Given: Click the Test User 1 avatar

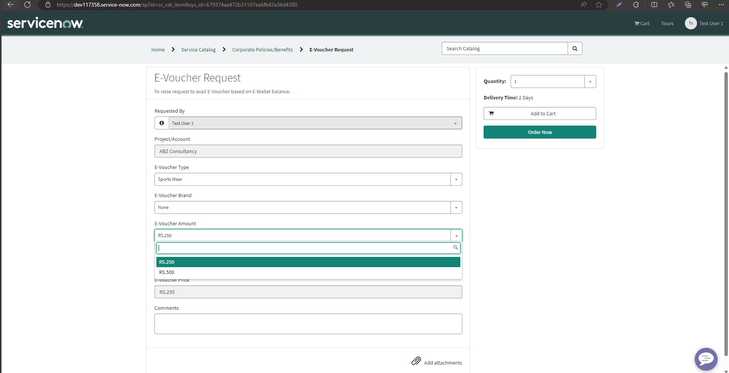Looking at the screenshot, I should (x=690, y=23).
